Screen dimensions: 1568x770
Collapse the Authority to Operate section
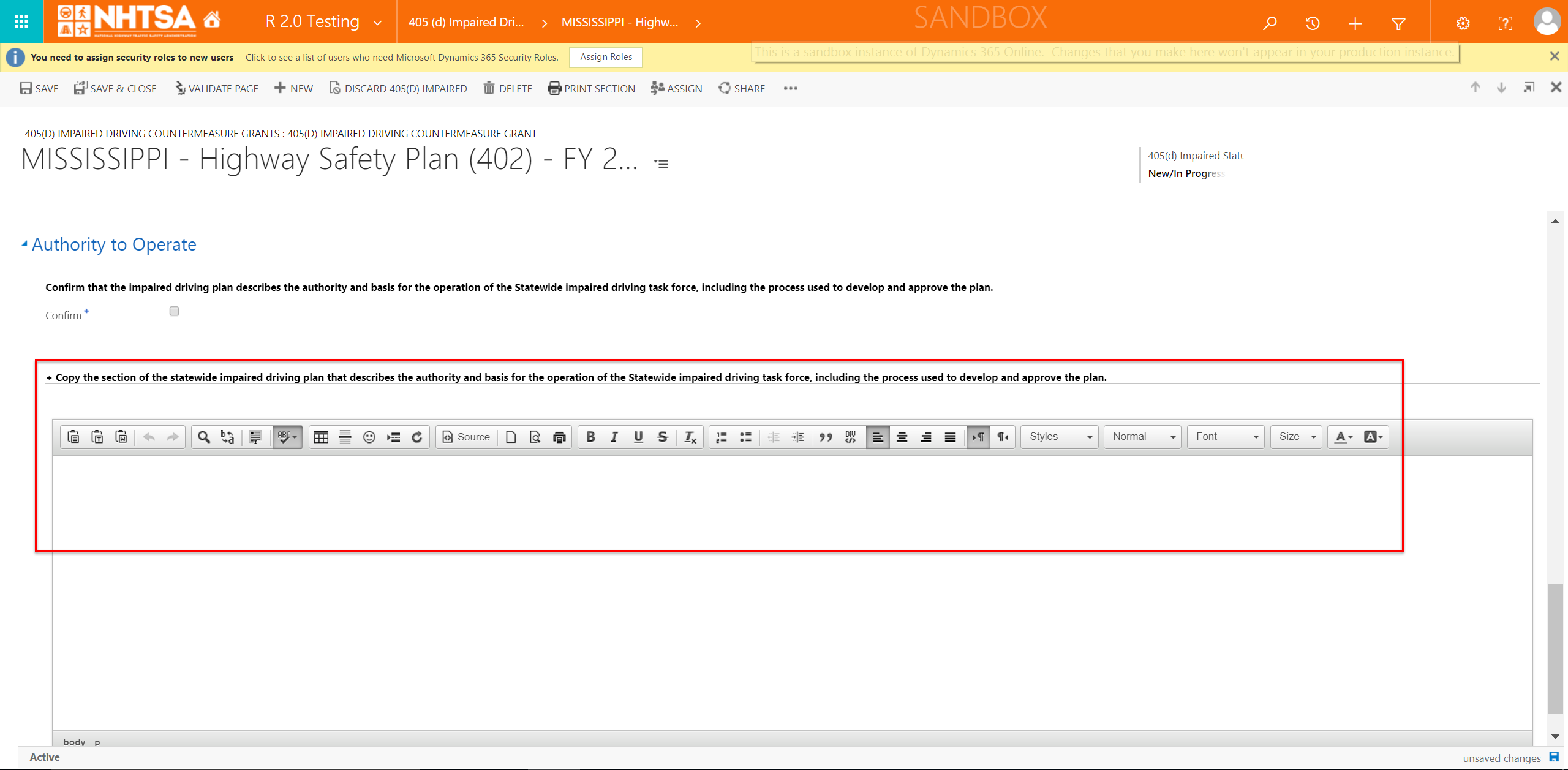24,244
